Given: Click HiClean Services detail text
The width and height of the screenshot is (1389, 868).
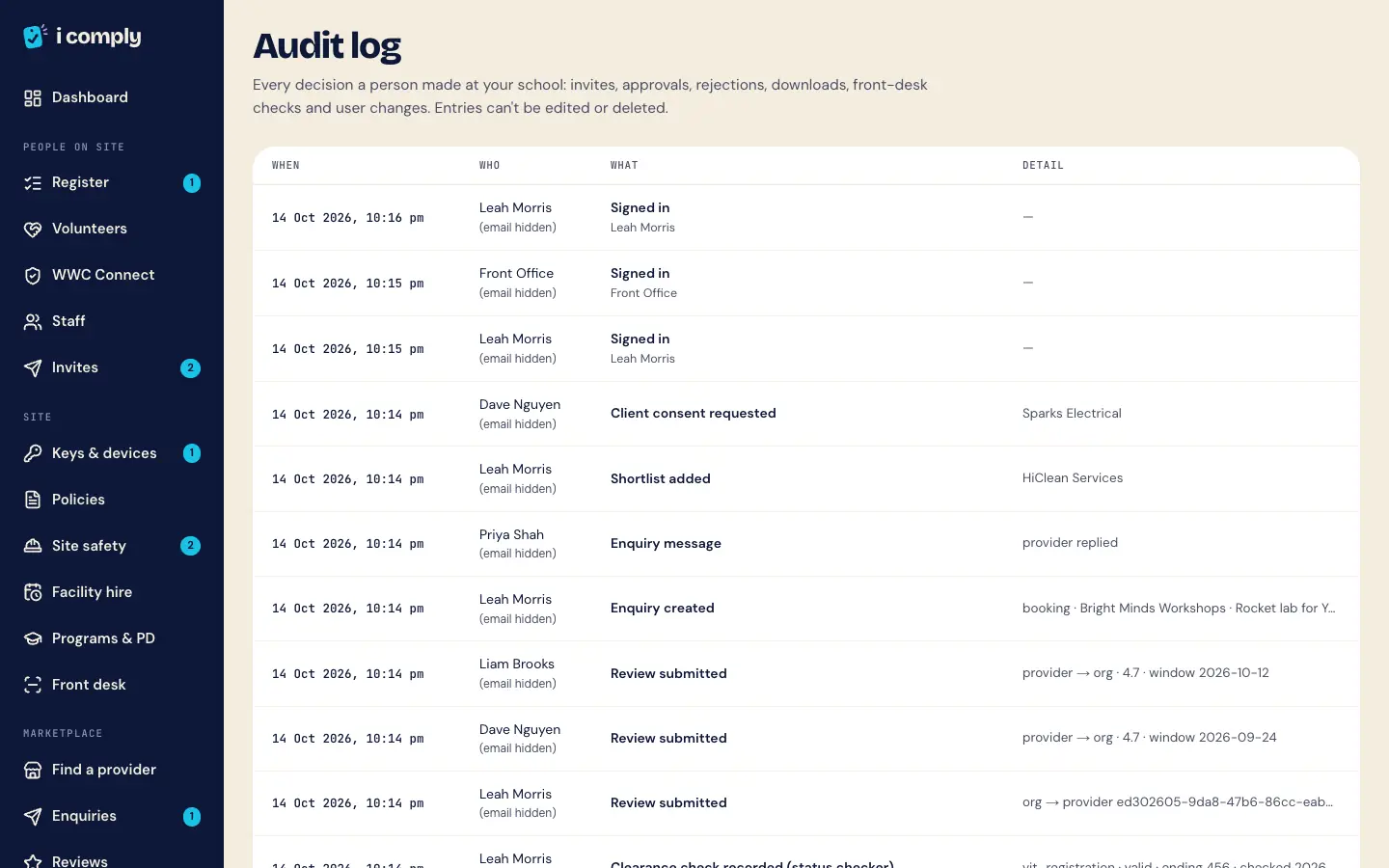Looking at the screenshot, I should (x=1073, y=478).
